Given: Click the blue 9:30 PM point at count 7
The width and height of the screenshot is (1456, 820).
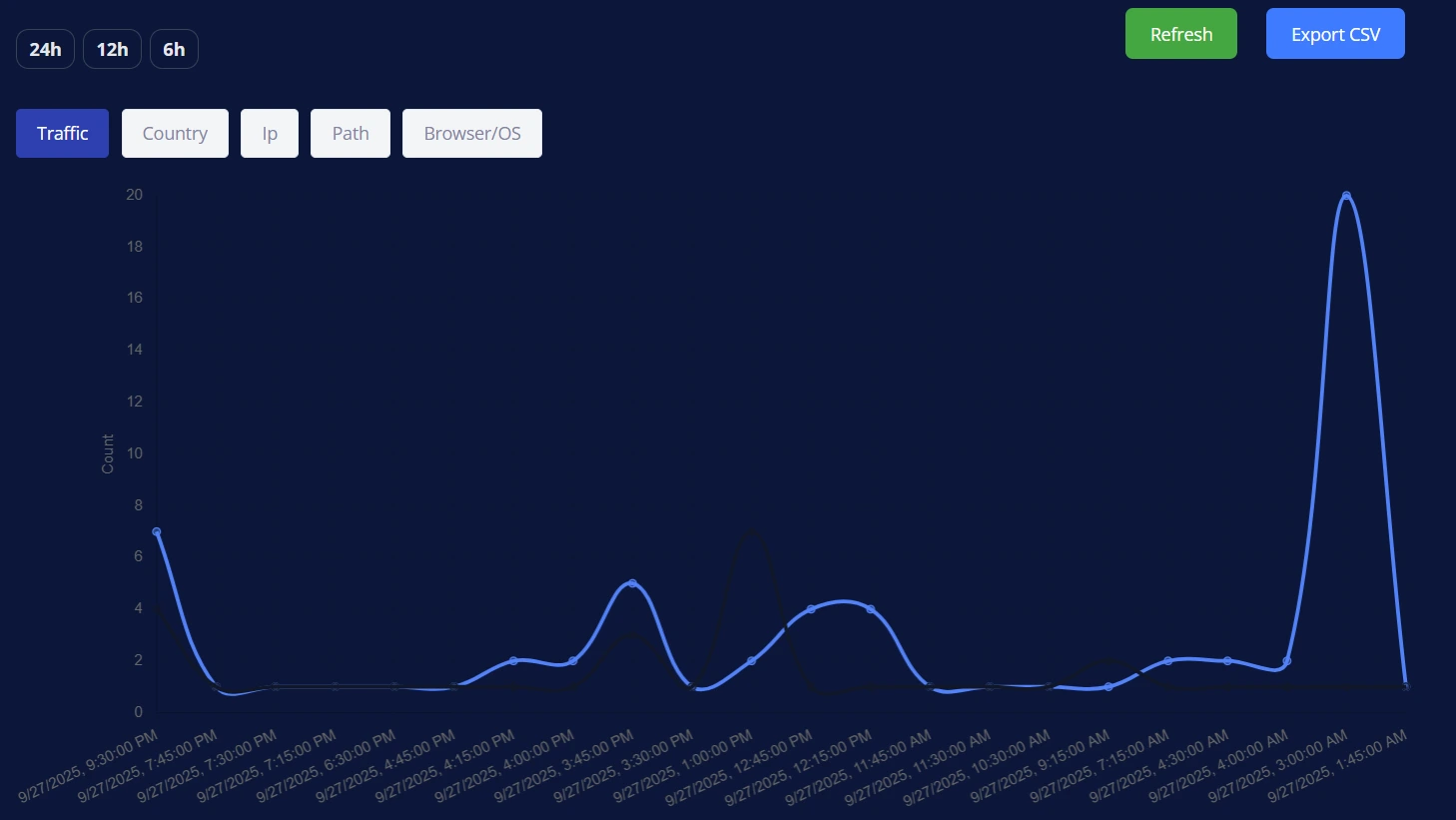Looking at the screenshot, I should coord(157,532).
